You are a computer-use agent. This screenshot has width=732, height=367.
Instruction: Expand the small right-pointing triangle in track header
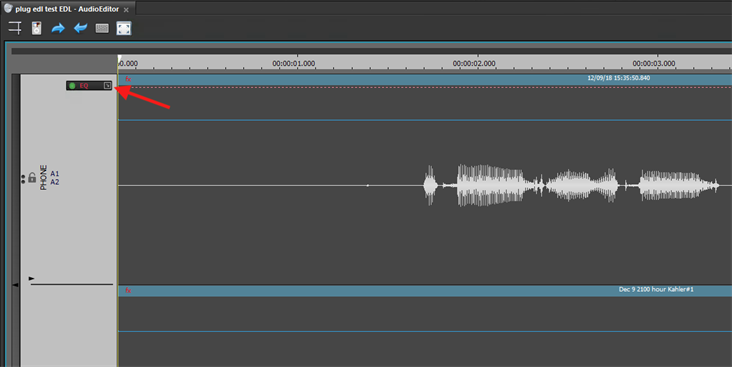[x=32, y=278]
